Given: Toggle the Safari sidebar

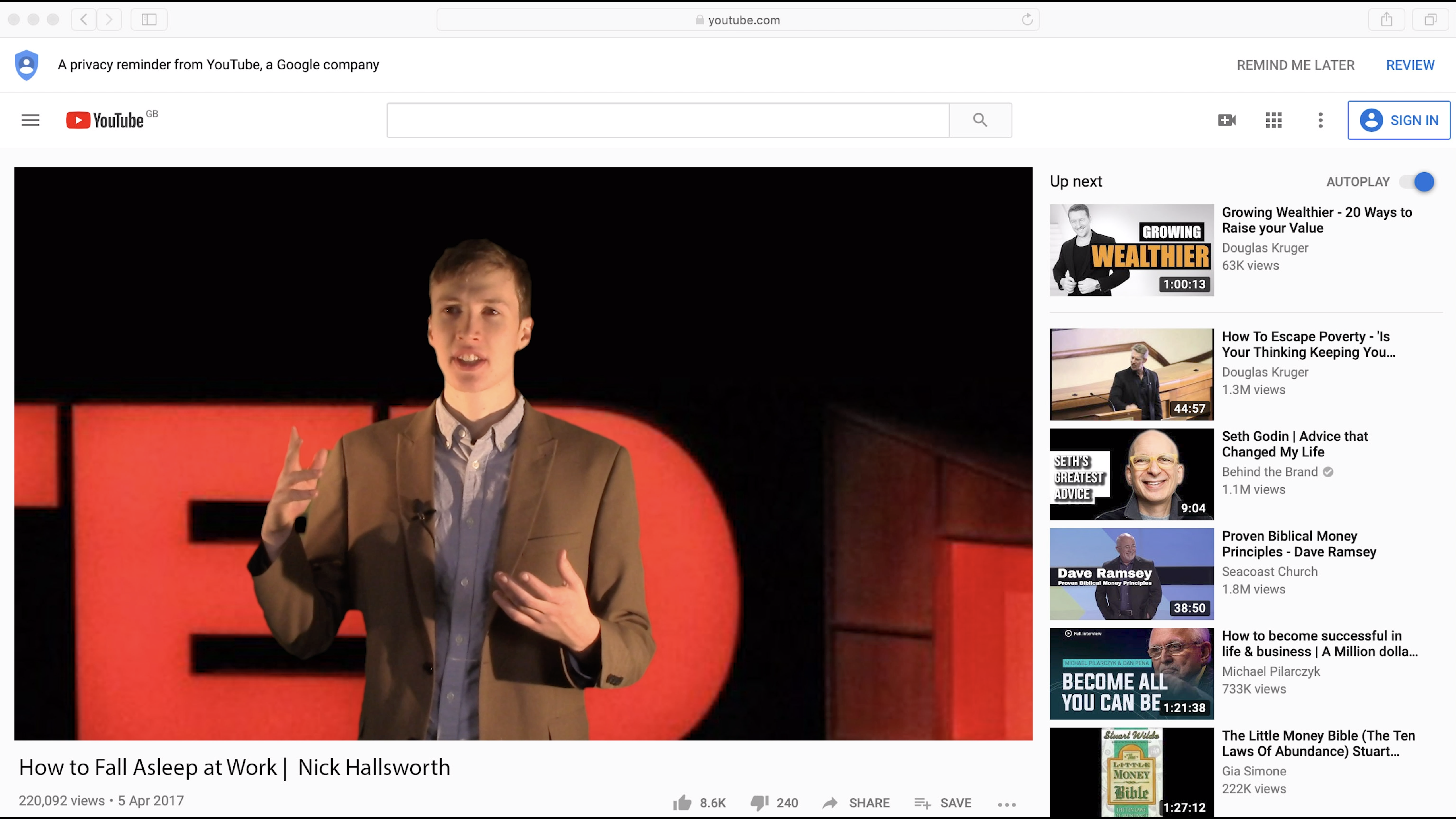Looking at the screenshot, I should [x=149, y=19].
